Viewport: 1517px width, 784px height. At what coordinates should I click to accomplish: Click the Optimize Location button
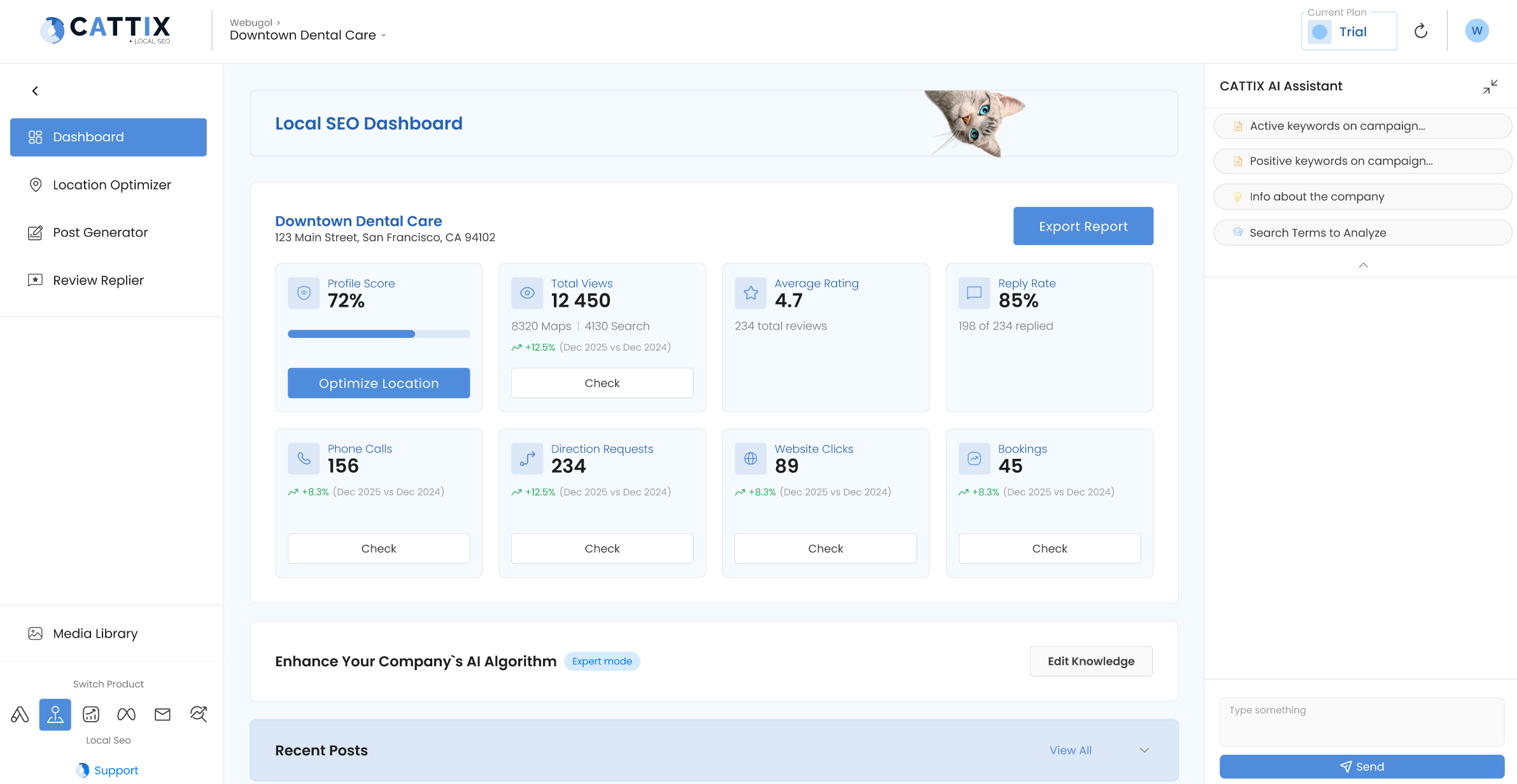(378, 383)
